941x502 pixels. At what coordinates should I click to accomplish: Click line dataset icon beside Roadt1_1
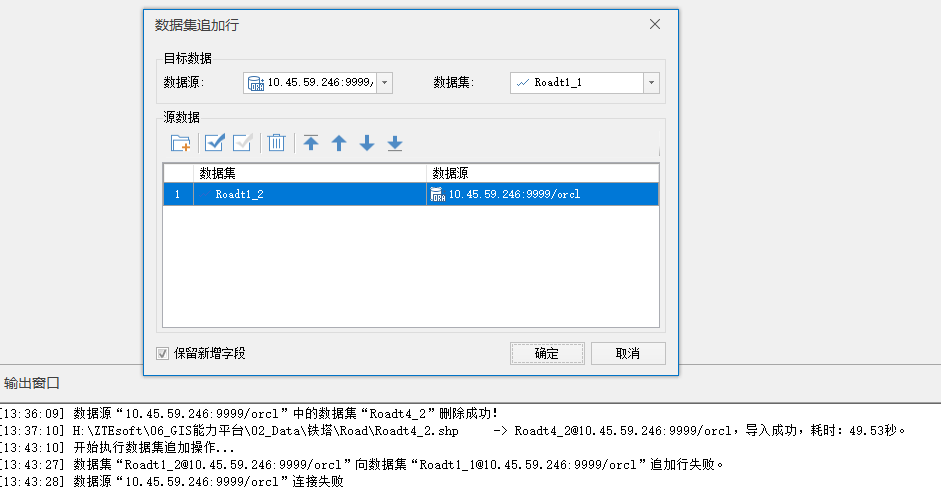[x=523, y=83]
